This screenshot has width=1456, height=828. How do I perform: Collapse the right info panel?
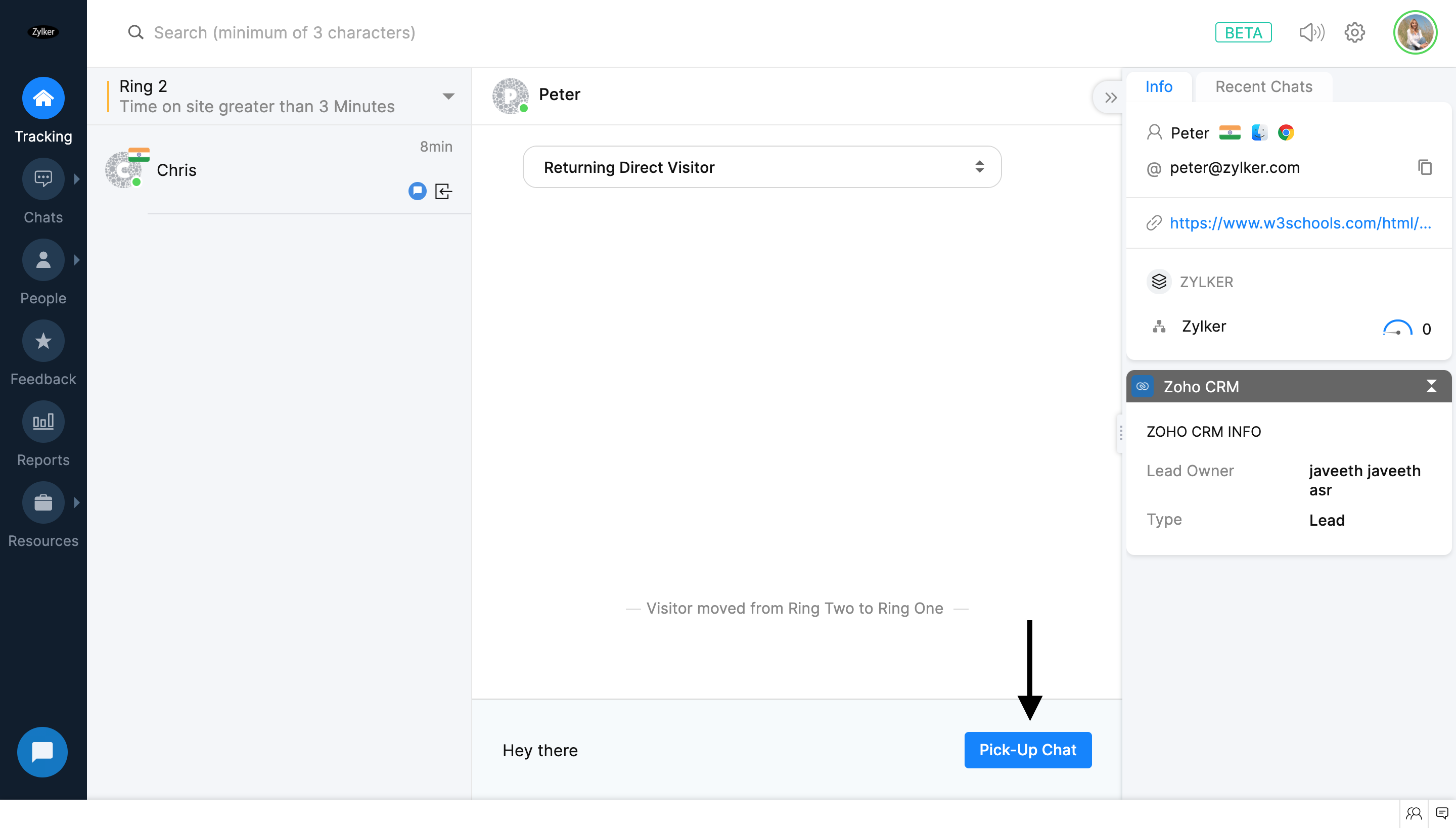tap(1110, 98)
